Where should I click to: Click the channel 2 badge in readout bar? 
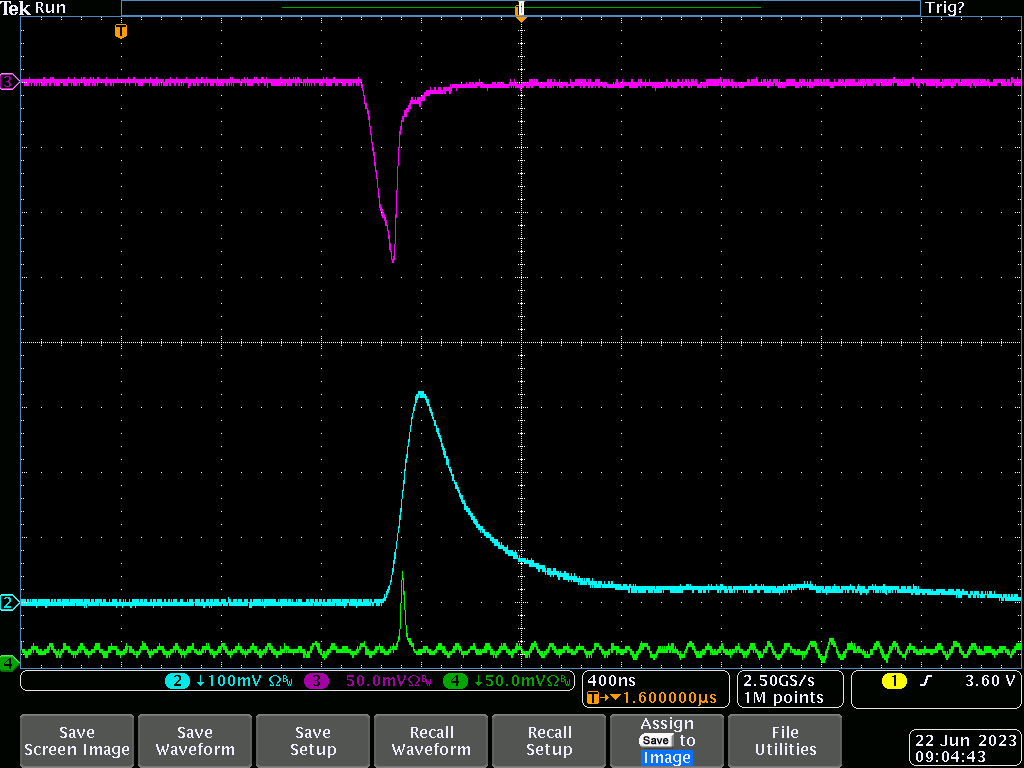177,681
